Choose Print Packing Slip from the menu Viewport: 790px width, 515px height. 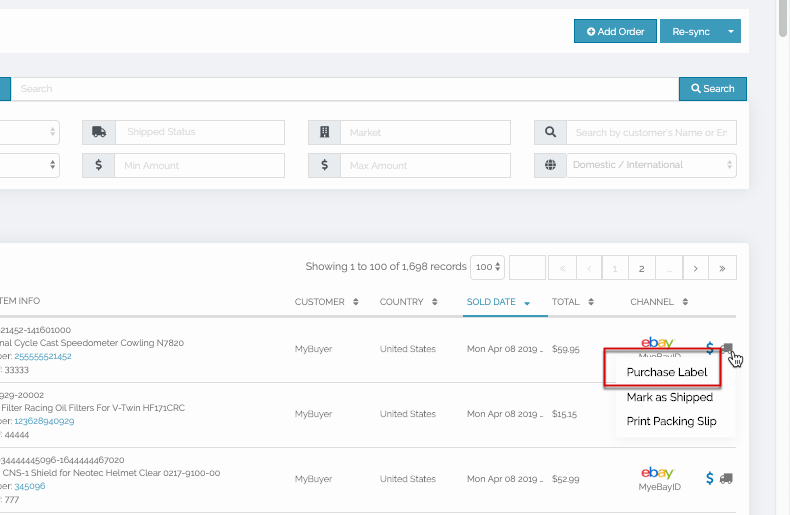[x=671, y=421]
